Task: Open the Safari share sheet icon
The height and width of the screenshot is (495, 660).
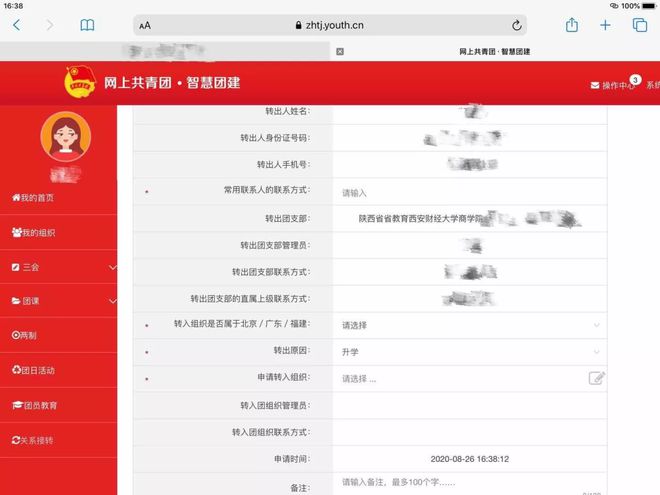Action: [572, 25]
